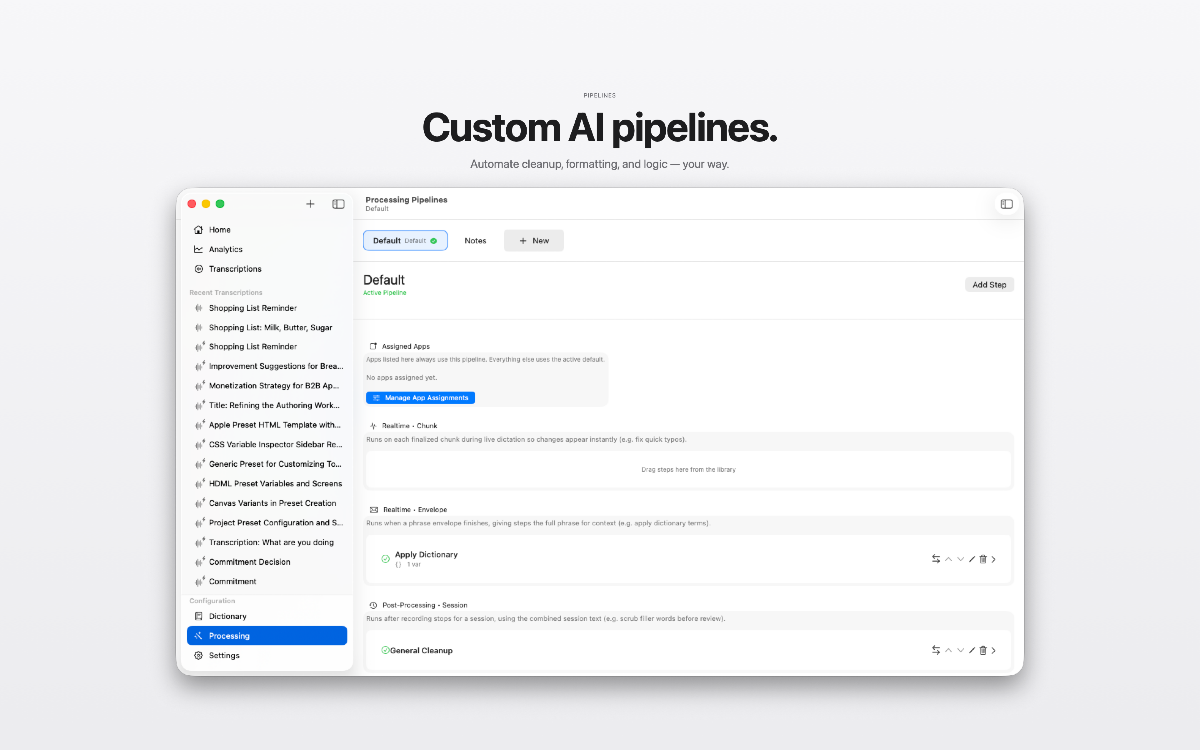The image size is (1200, 750).
Task: Expand the General Cleanup step details chevron
Action: pos(994,650)
